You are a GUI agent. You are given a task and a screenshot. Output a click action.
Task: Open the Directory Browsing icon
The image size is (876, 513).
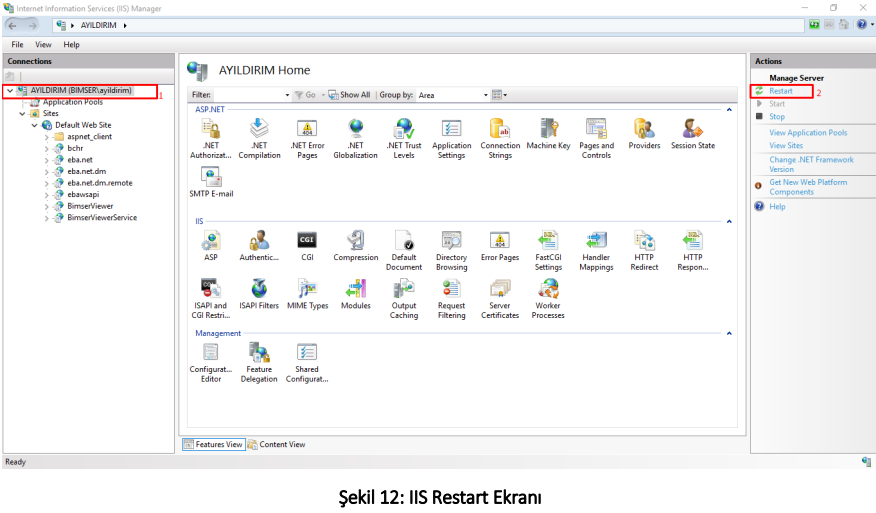click(x=451, y=241)
